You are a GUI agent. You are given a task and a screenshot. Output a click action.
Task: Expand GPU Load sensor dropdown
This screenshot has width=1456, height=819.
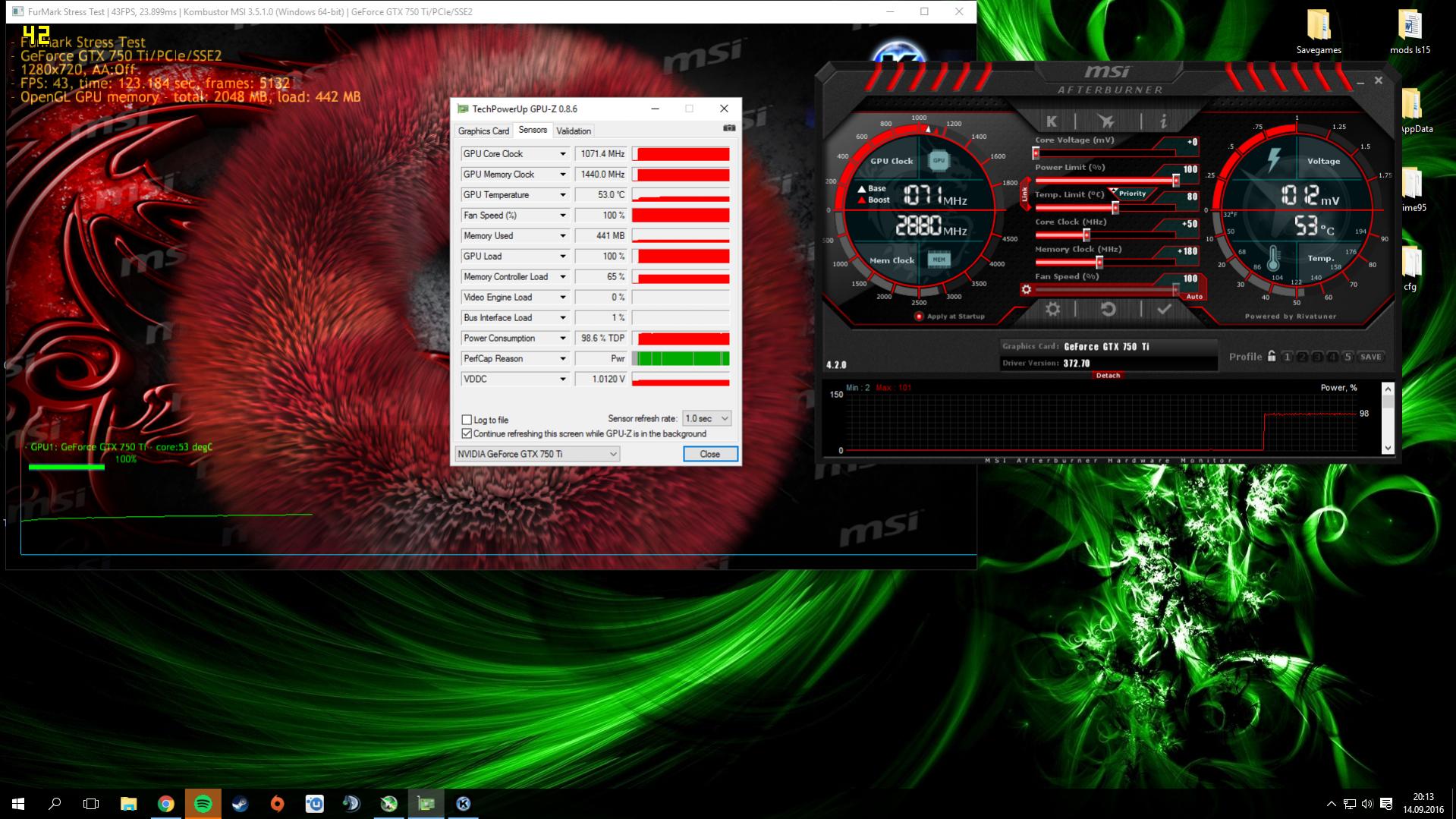coord(562,257)
